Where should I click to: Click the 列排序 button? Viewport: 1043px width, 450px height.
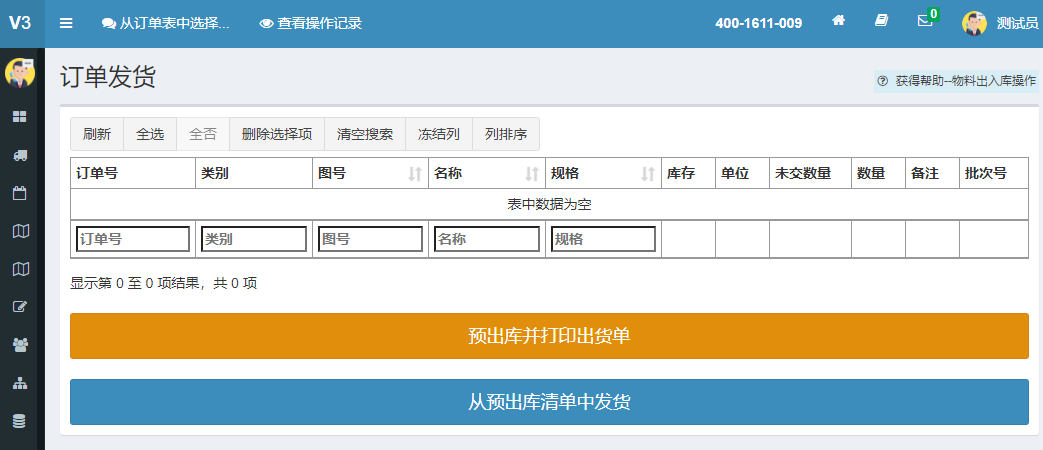(x=506, y=134)
